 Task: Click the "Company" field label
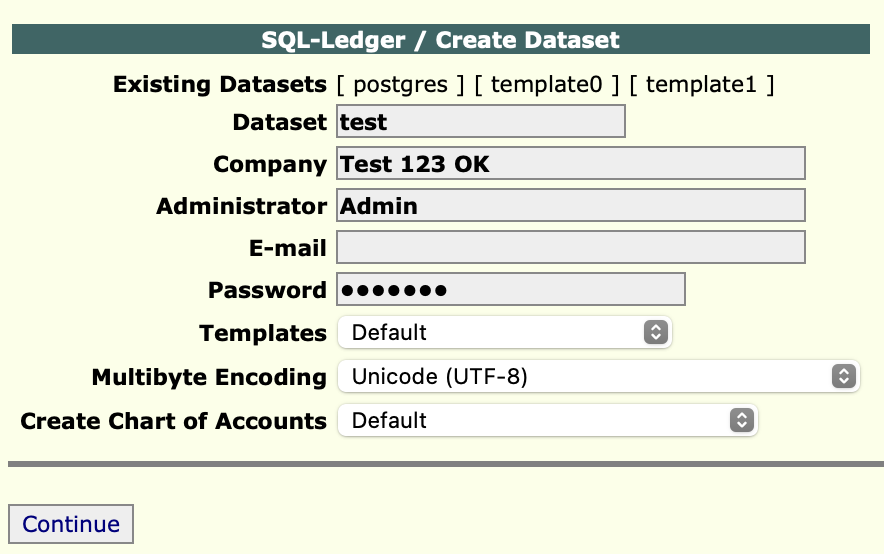click(x=270, y=164)
